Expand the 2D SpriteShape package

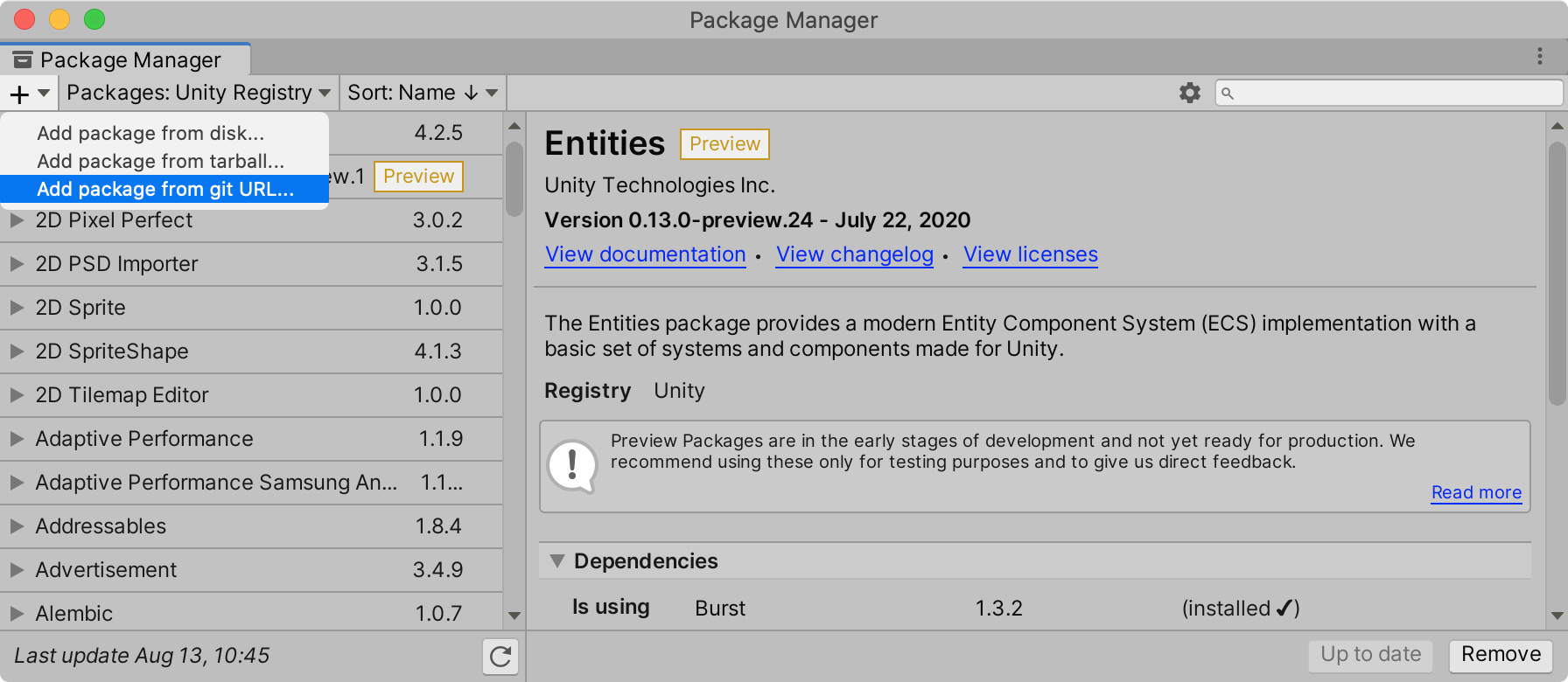pyautogui.click(x=17, y=351)
